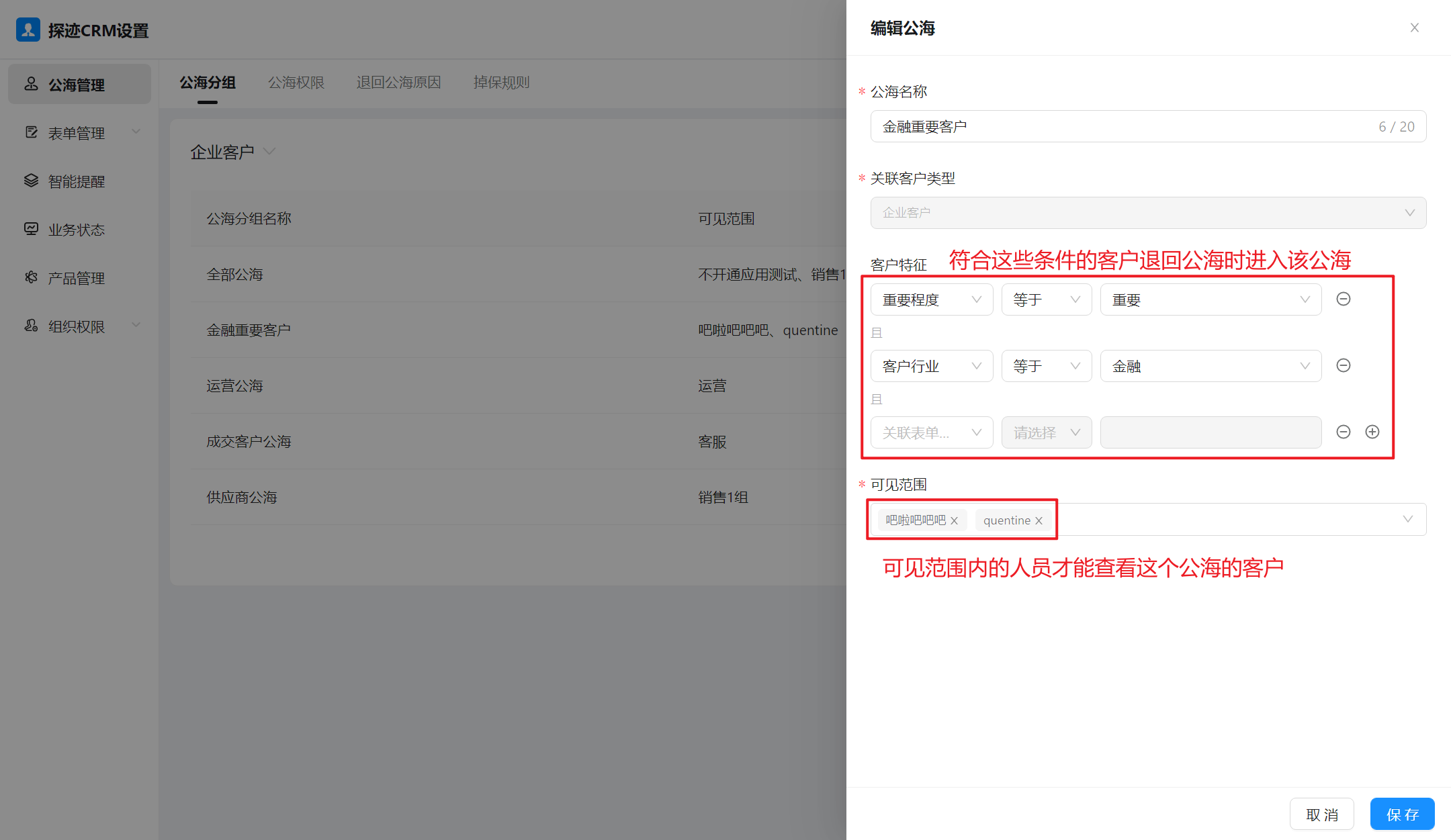
Task: Add a new customer feature condition
Action: (1372, 432)
